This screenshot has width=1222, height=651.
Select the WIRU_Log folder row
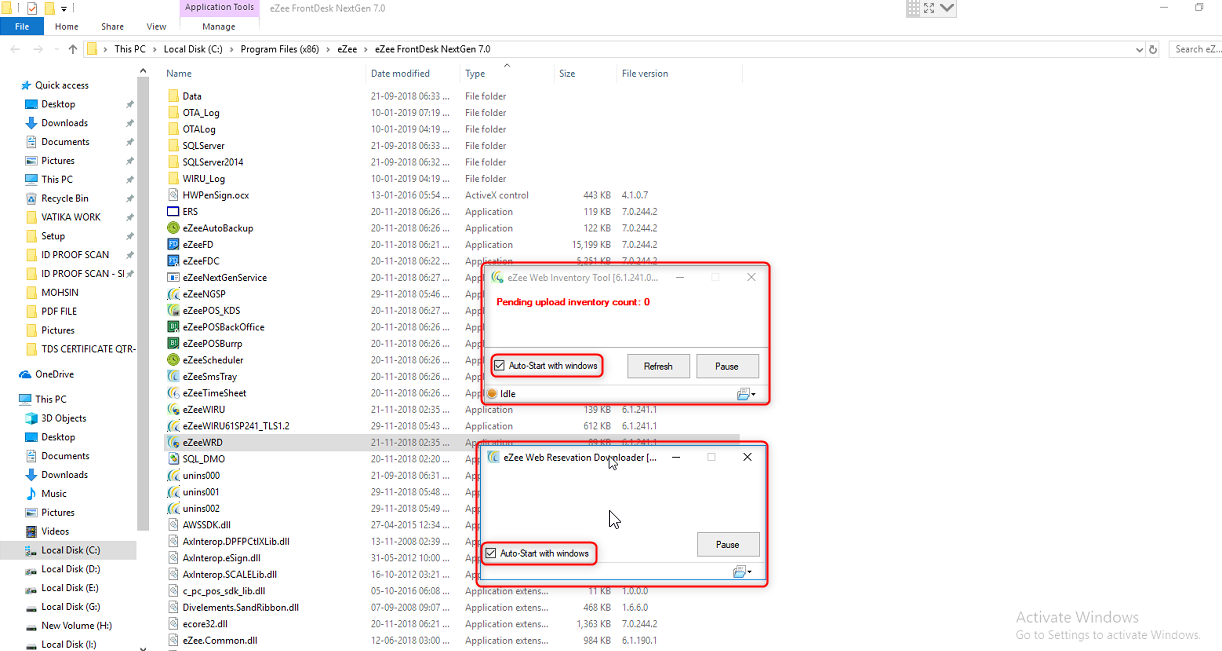tap(453, 179)
